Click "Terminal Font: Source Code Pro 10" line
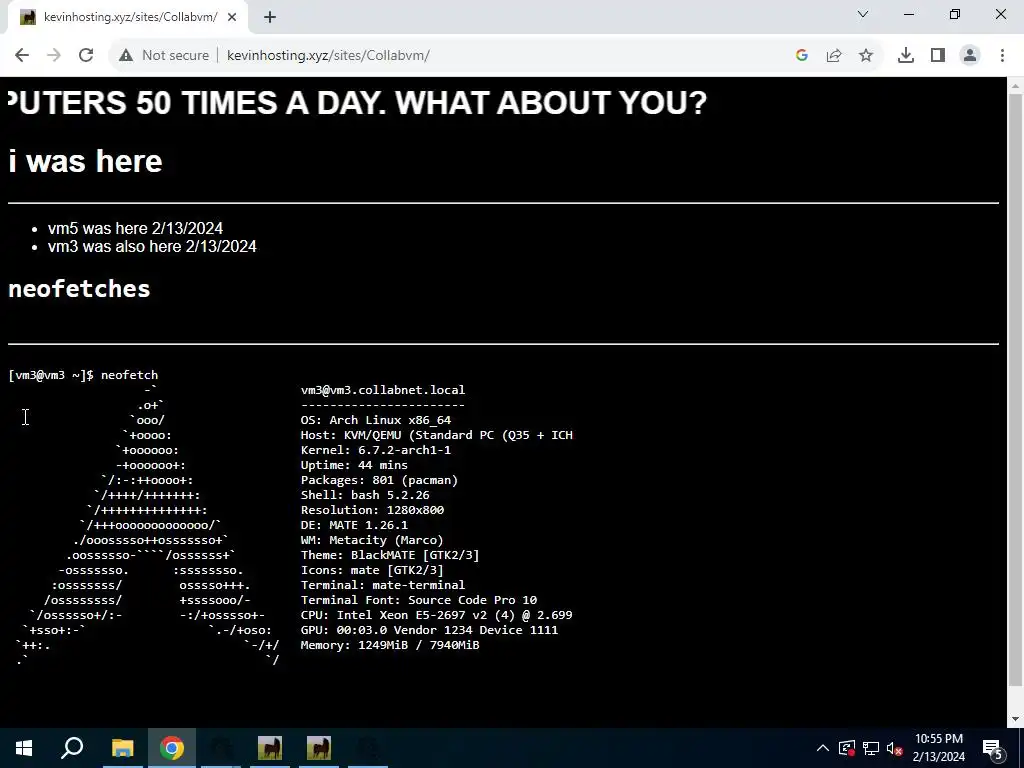This screenshot has width=1024, height=768. [419, 600]
